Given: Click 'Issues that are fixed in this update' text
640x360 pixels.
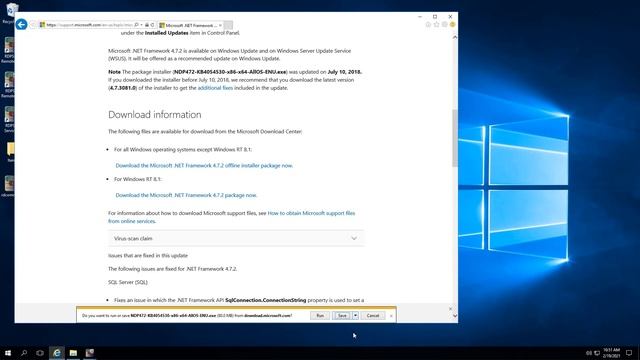Looking at the screenshot, I should (148, 256).
